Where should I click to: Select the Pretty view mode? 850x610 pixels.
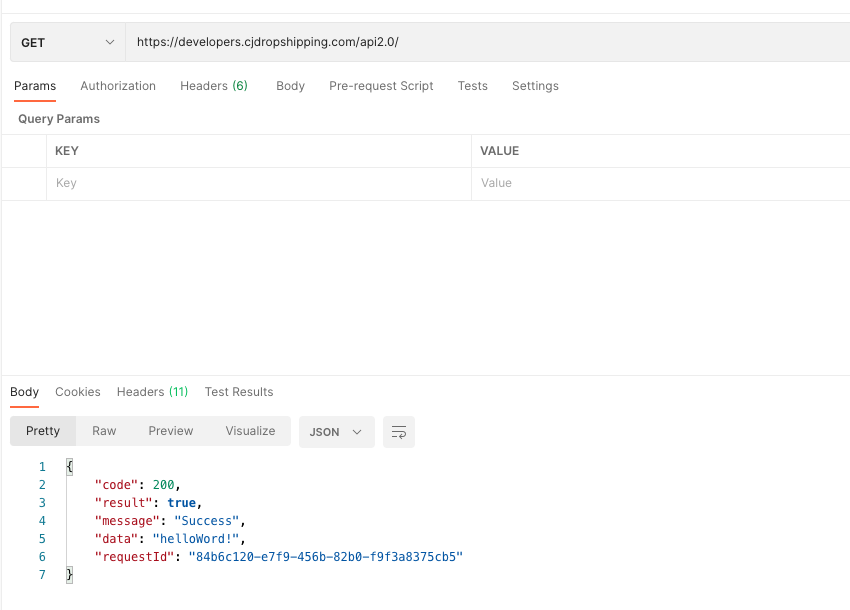[43, 431]
